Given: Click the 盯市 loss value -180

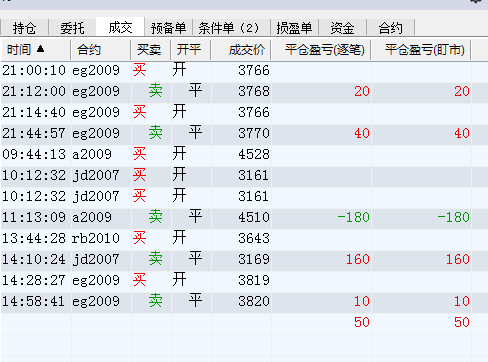Looking at the screenshot, I should (453, 217).
